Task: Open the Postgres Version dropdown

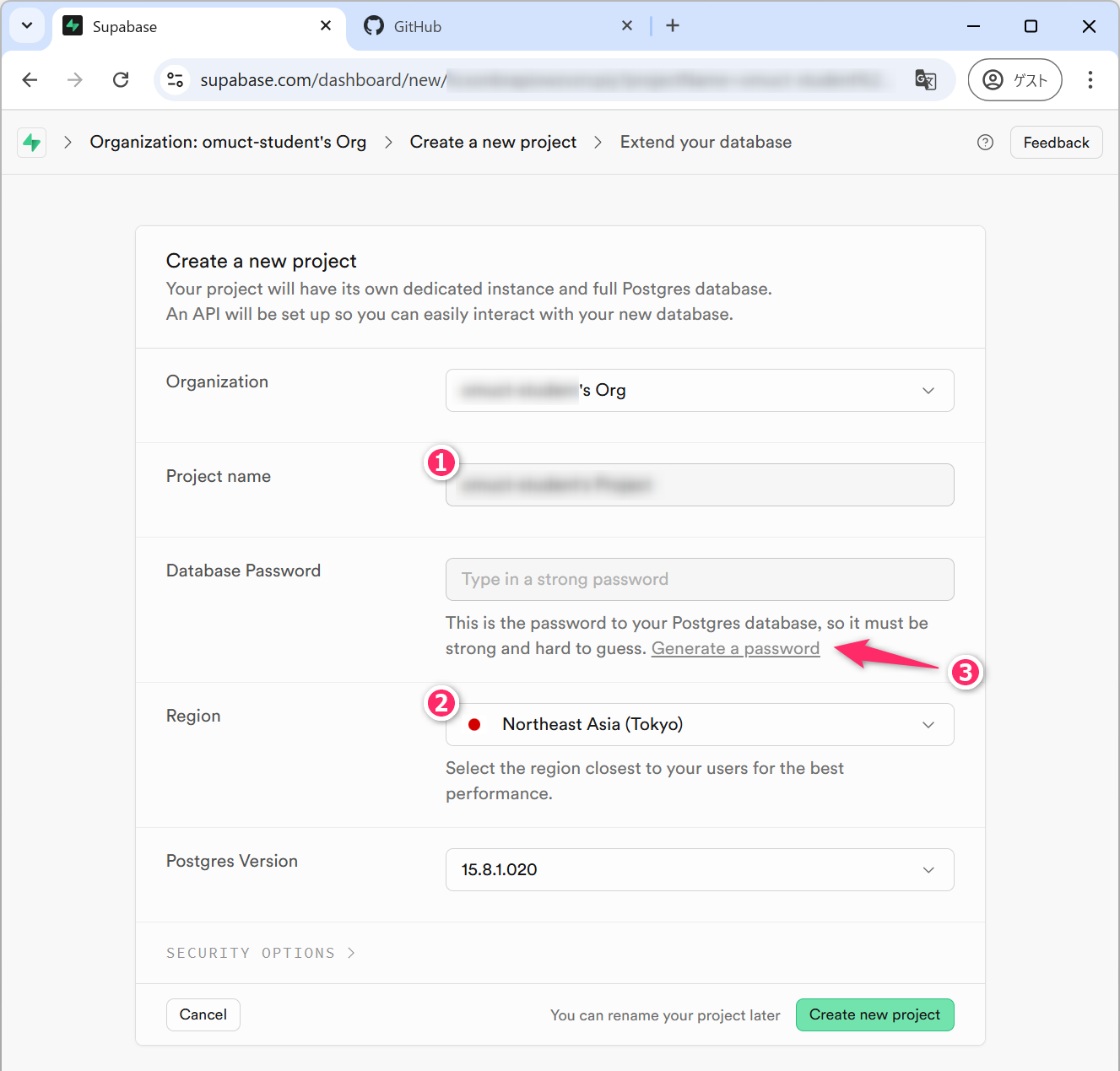Action: pos(699,870)
